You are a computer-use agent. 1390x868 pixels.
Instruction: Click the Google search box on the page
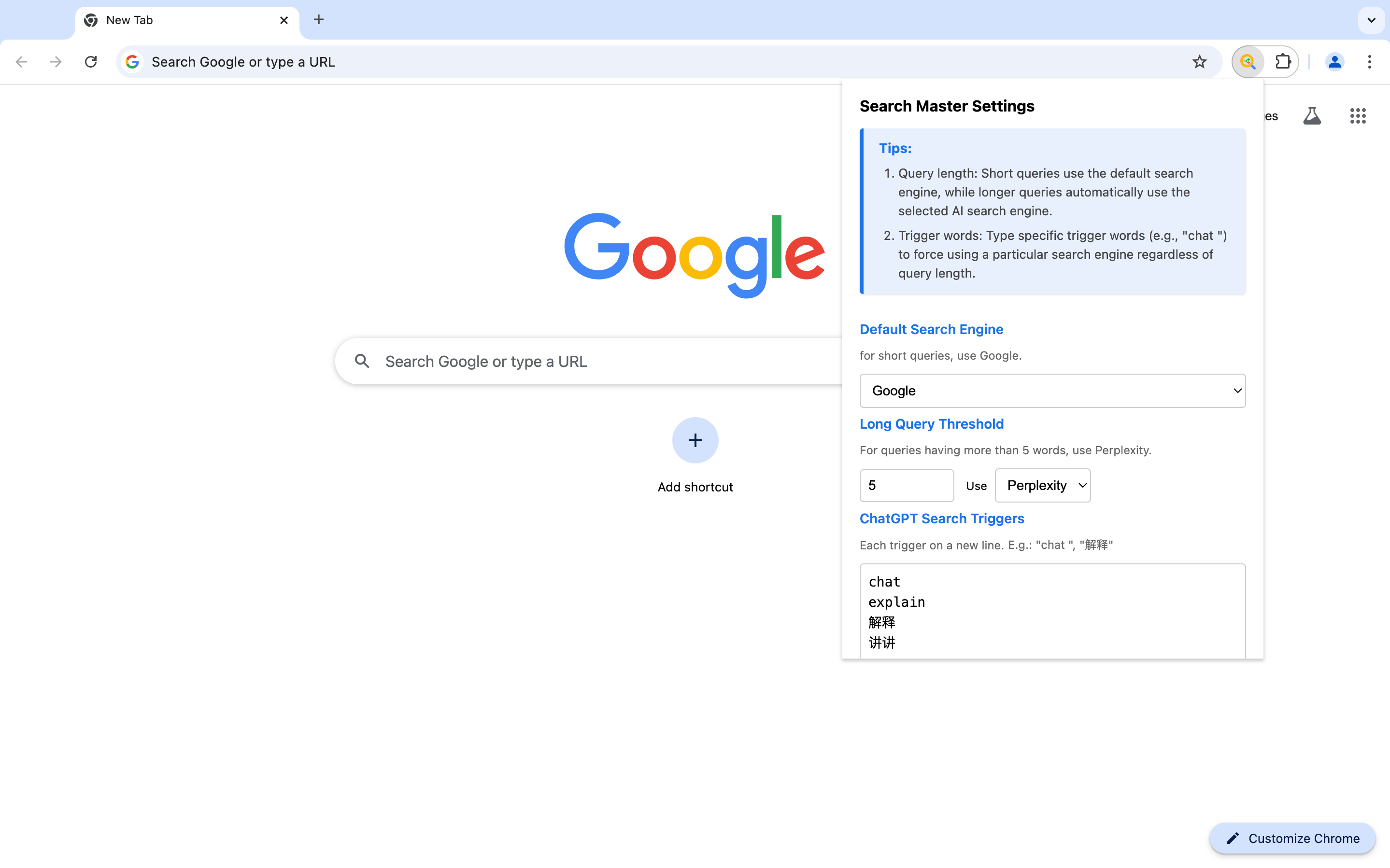click(588, 361)
